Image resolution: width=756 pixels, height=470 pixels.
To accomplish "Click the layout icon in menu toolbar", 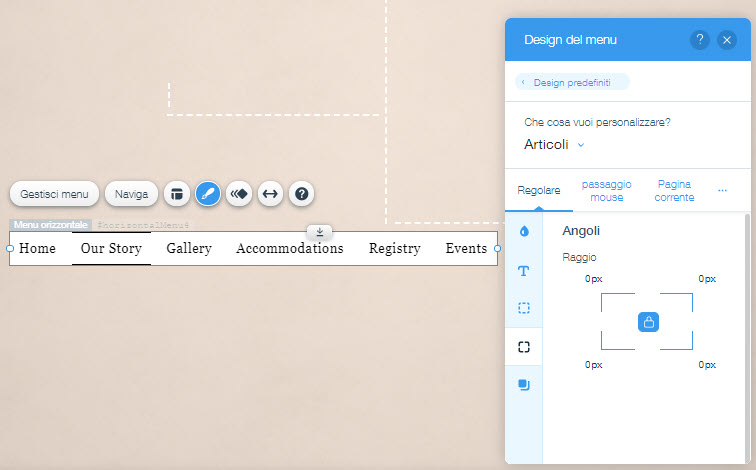I will click(x=177, y=194).
